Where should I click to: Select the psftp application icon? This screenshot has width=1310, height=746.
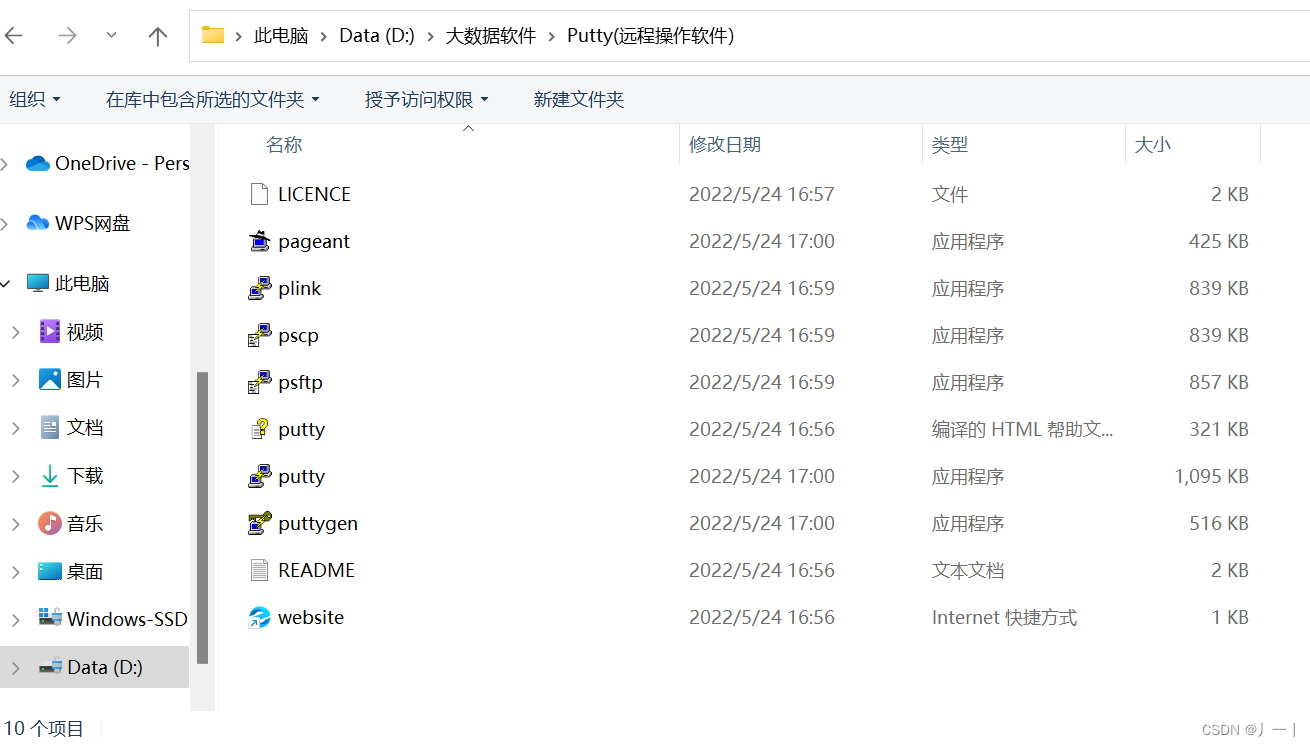point(260,382)
